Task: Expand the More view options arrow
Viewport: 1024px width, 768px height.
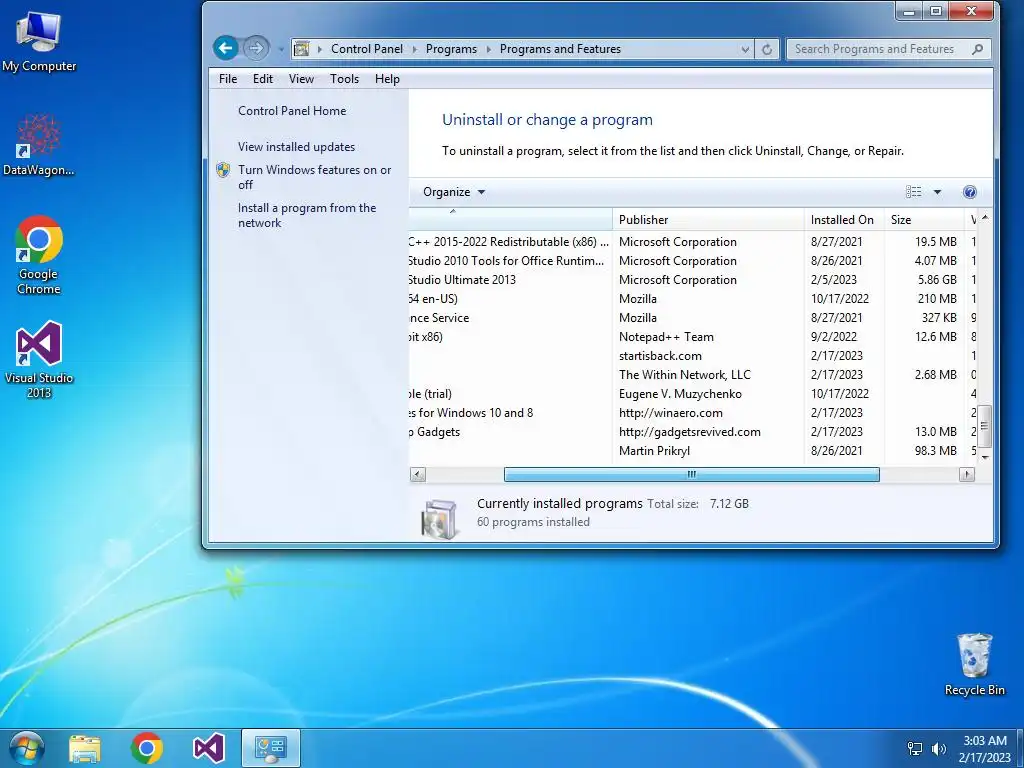Action: coord(937,192)
